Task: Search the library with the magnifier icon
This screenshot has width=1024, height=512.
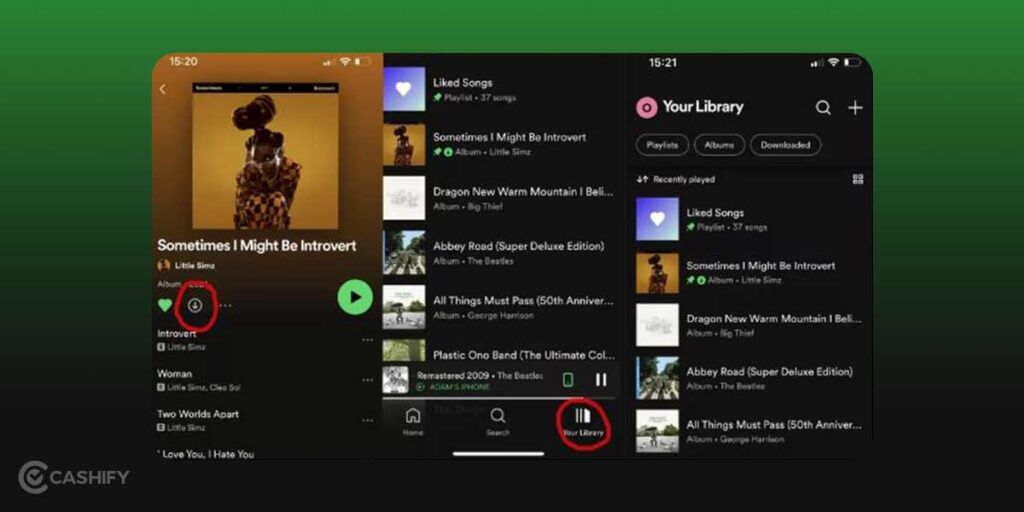Action: pos(824,108)
